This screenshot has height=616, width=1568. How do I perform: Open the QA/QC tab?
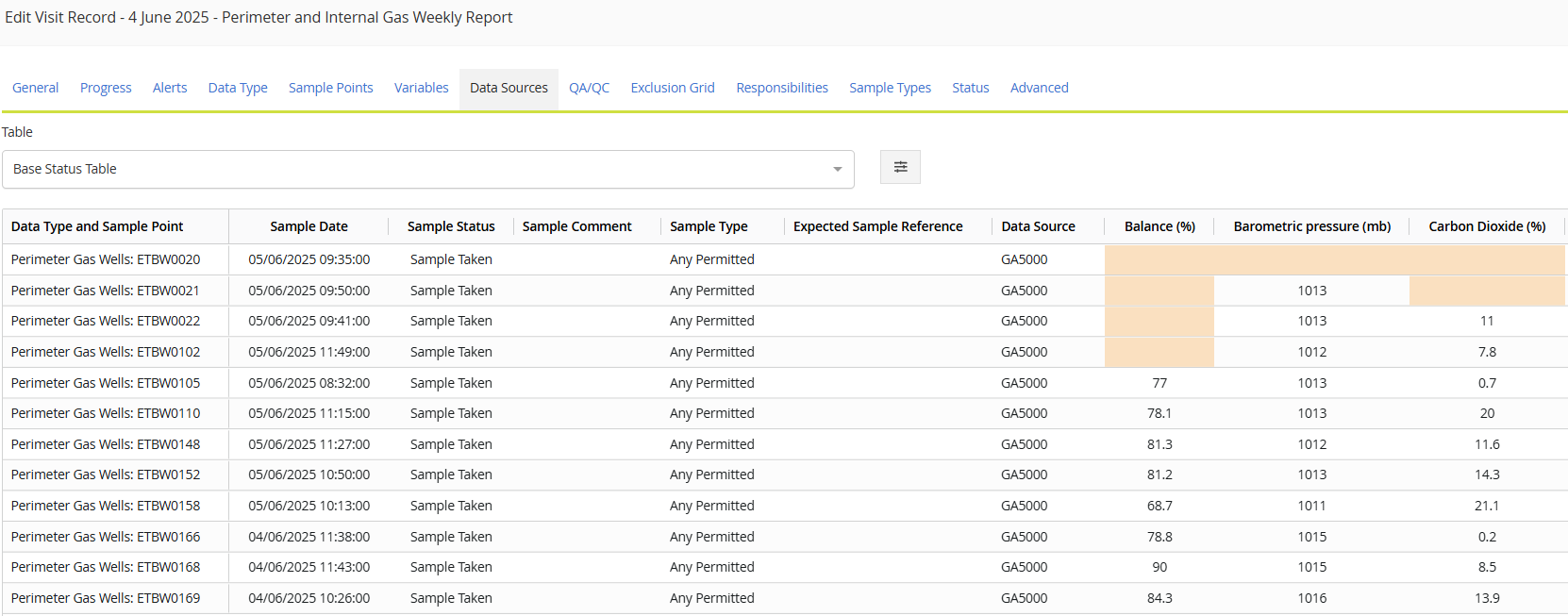point(589,88)
